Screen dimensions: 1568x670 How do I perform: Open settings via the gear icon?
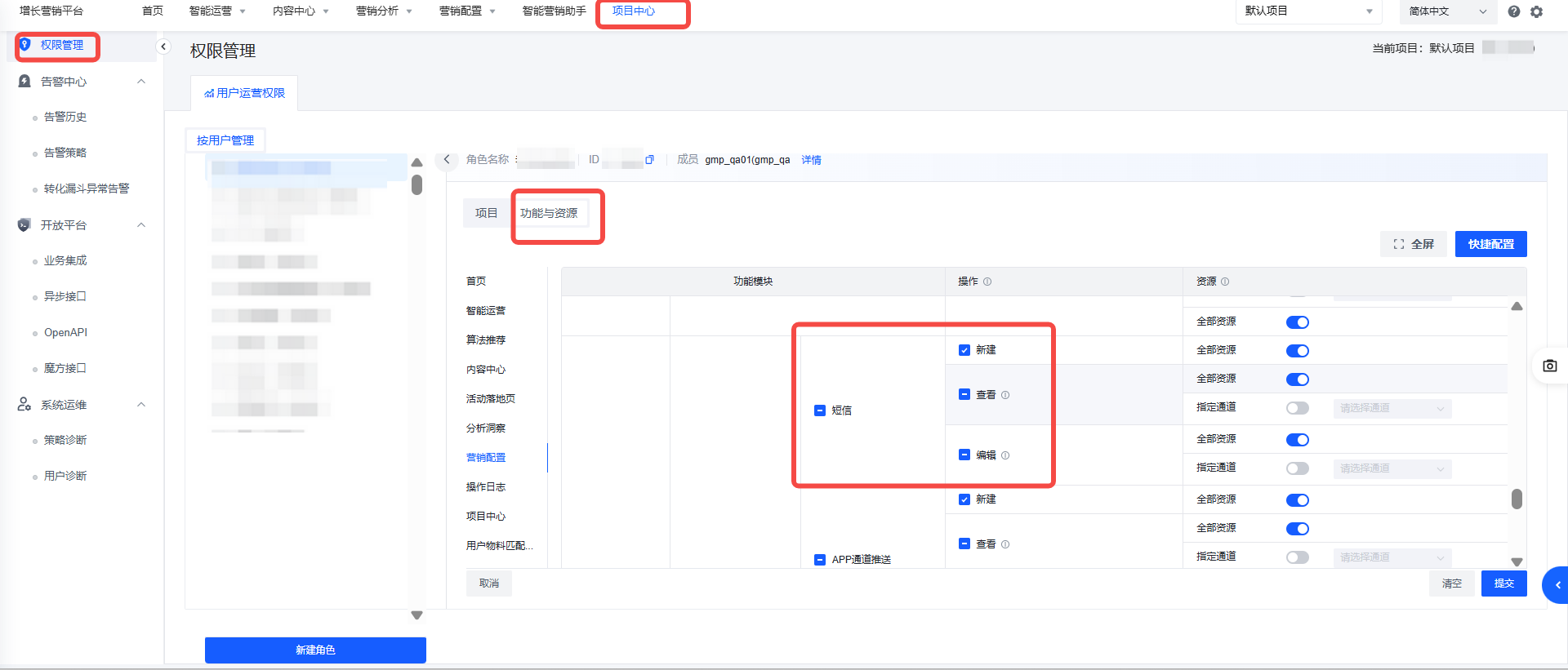[x=1536, y=11]
